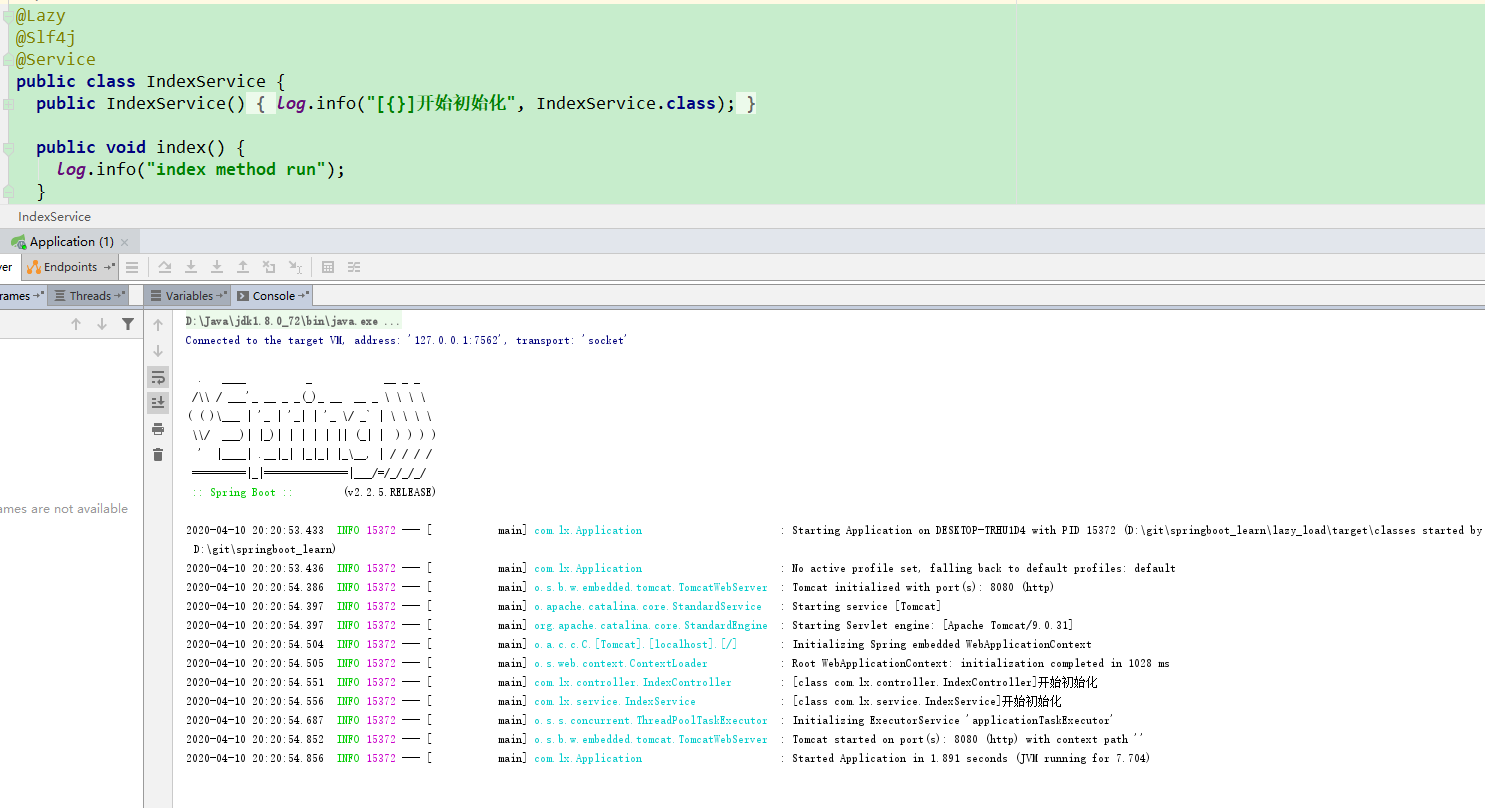
Task: Click the frames filter funnel icon
Action: click(128, 324)
